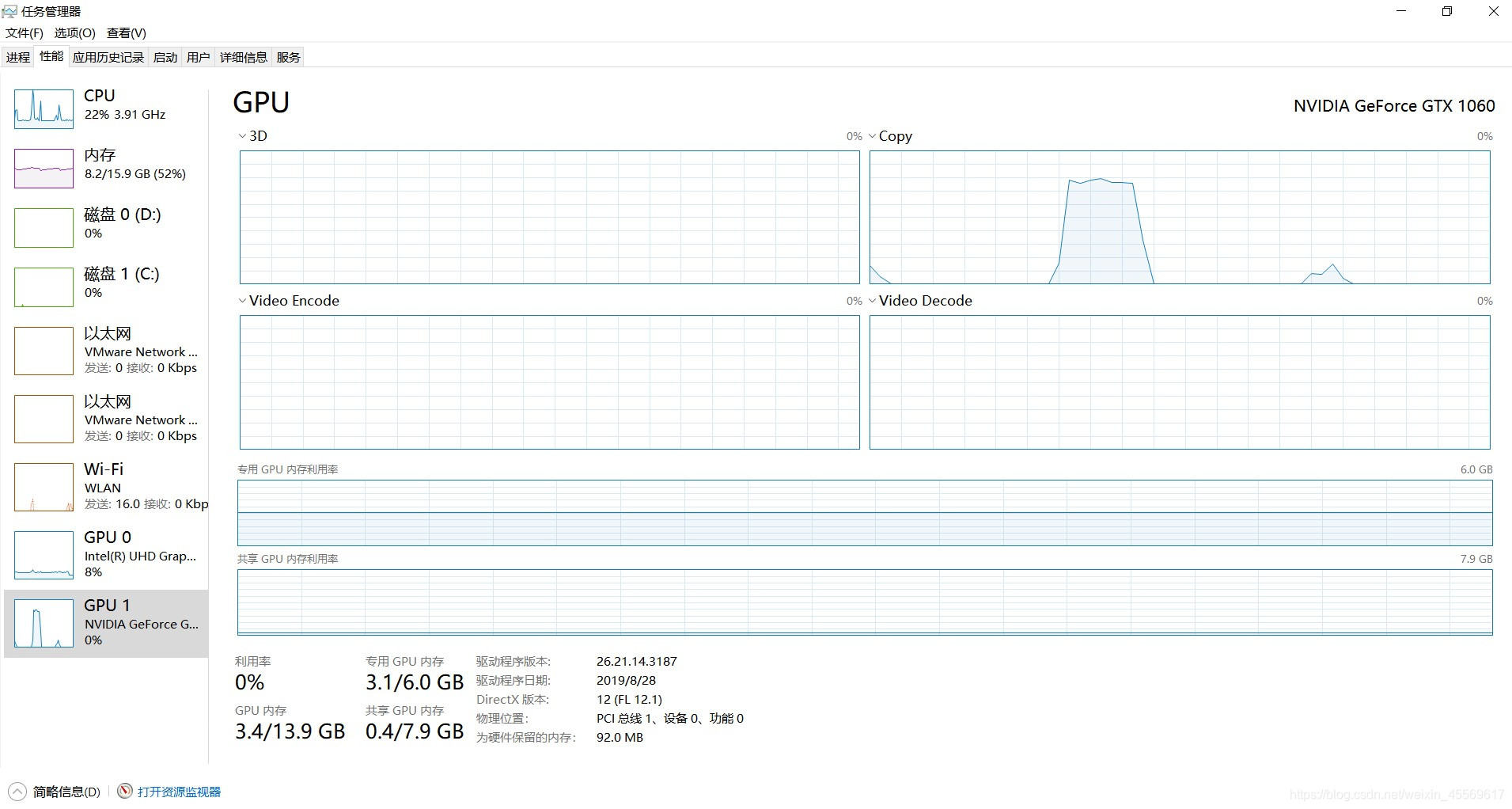Click the 利用率 0% value
Viewport: 1512px width, 809px height.
pyautogui.click(x=249, y=682)
